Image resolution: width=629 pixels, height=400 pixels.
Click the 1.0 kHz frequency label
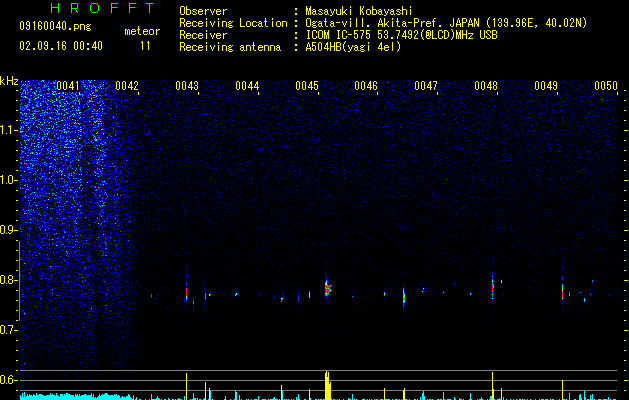[9, 180]
